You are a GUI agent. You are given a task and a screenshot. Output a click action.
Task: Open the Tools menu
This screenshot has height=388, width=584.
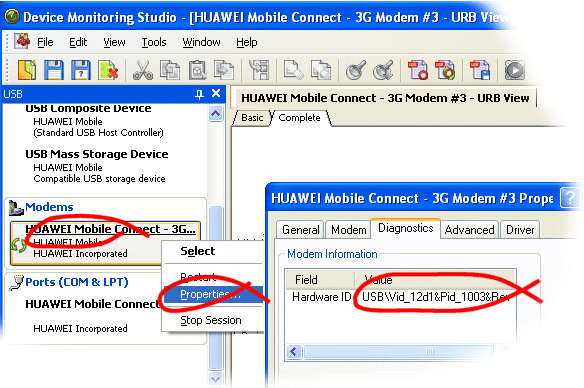[x=154, y=42]
